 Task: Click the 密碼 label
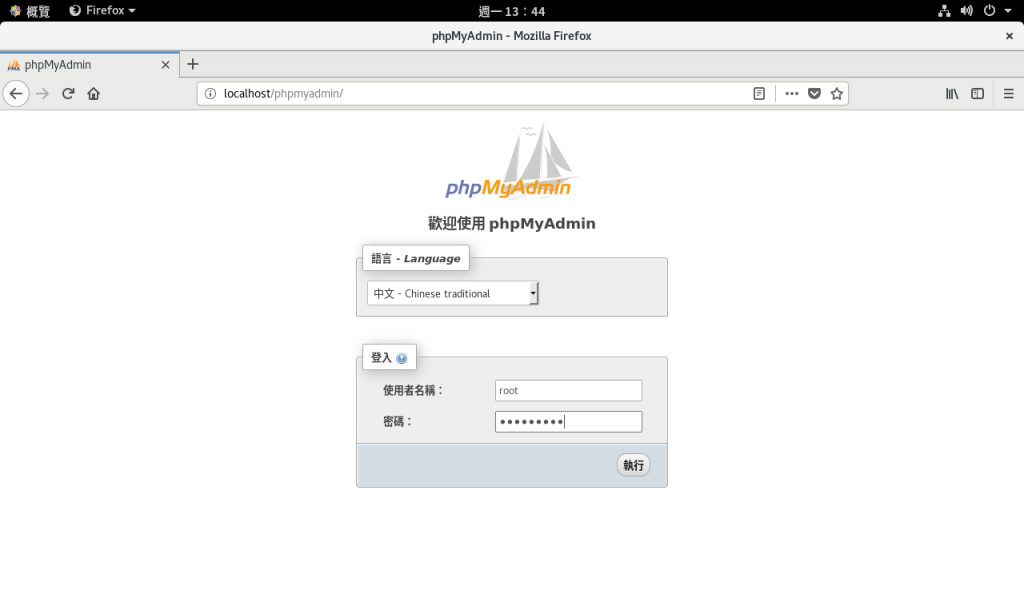397,422
